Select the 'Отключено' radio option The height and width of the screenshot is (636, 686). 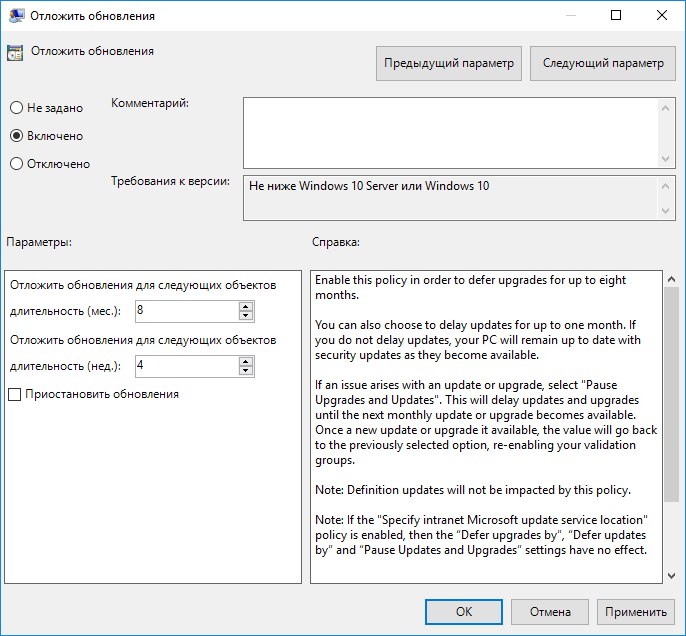pyautogui.click(x=49, y=164)
